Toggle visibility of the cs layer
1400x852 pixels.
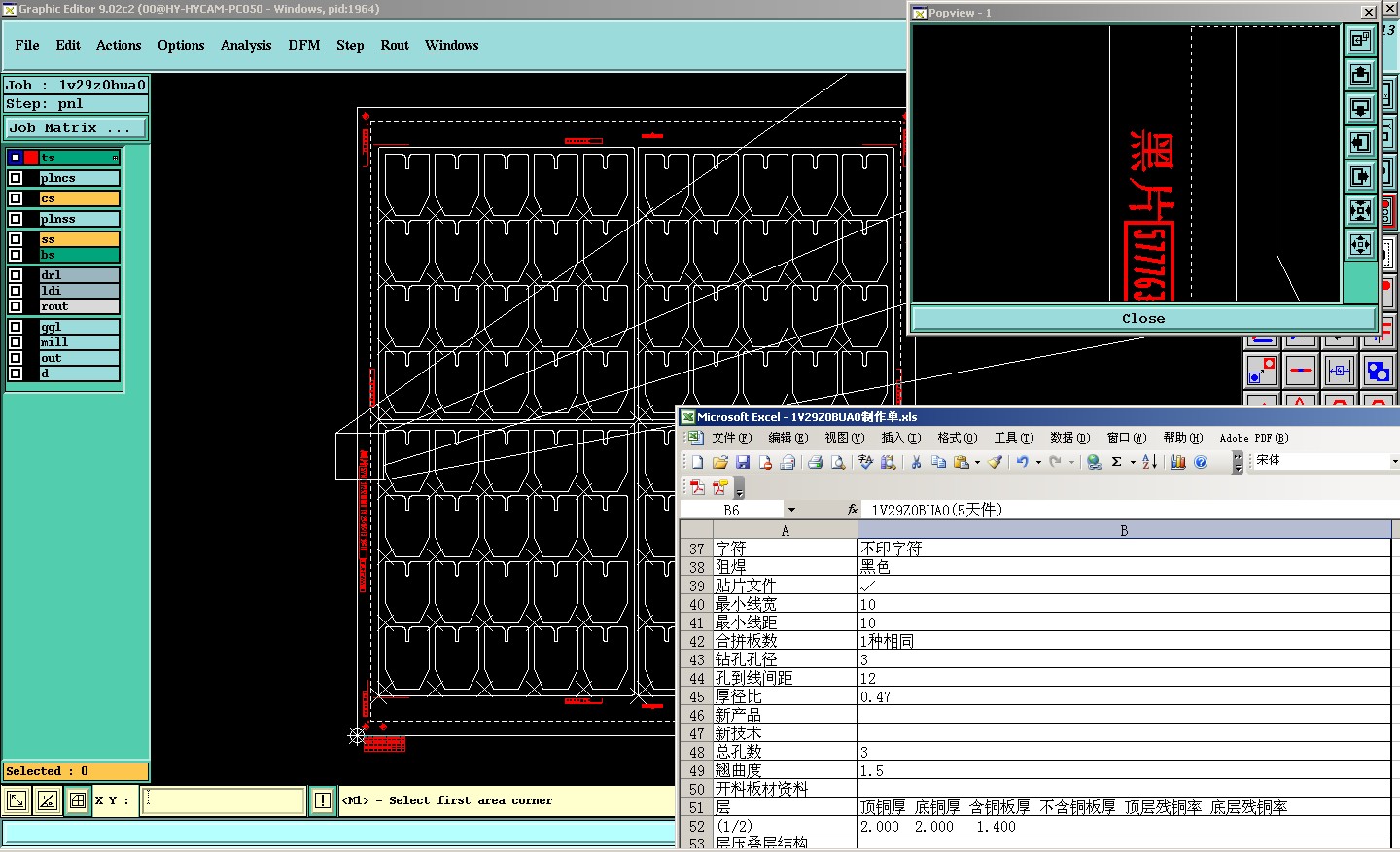click(16, 198)
